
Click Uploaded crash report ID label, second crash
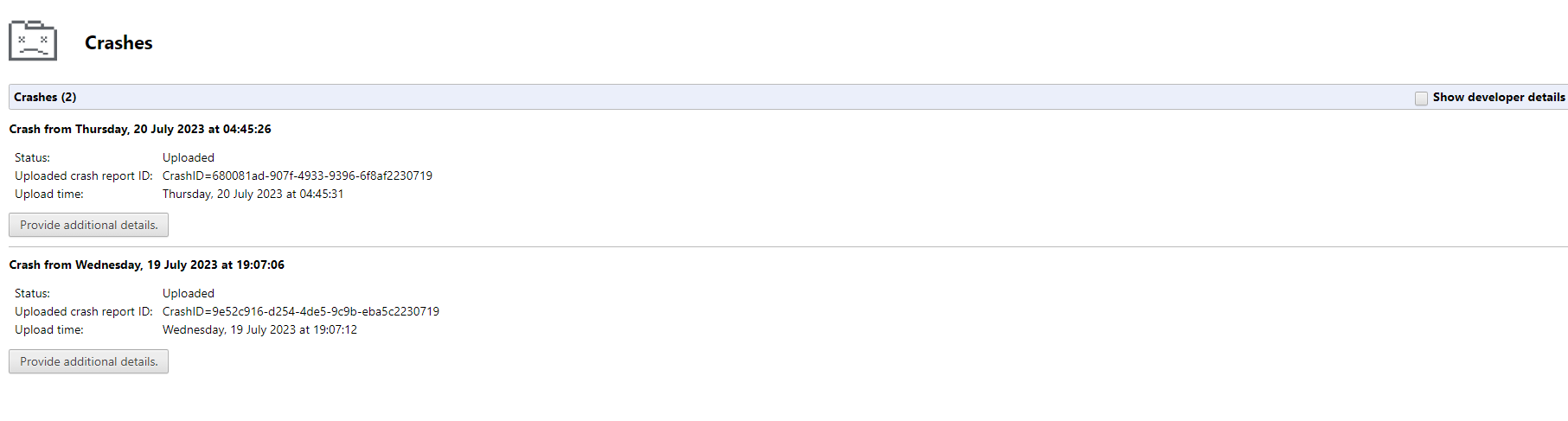84,311
